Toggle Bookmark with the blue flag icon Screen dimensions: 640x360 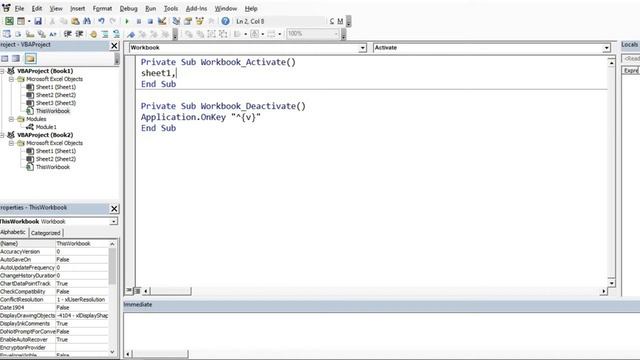[131, 34]
